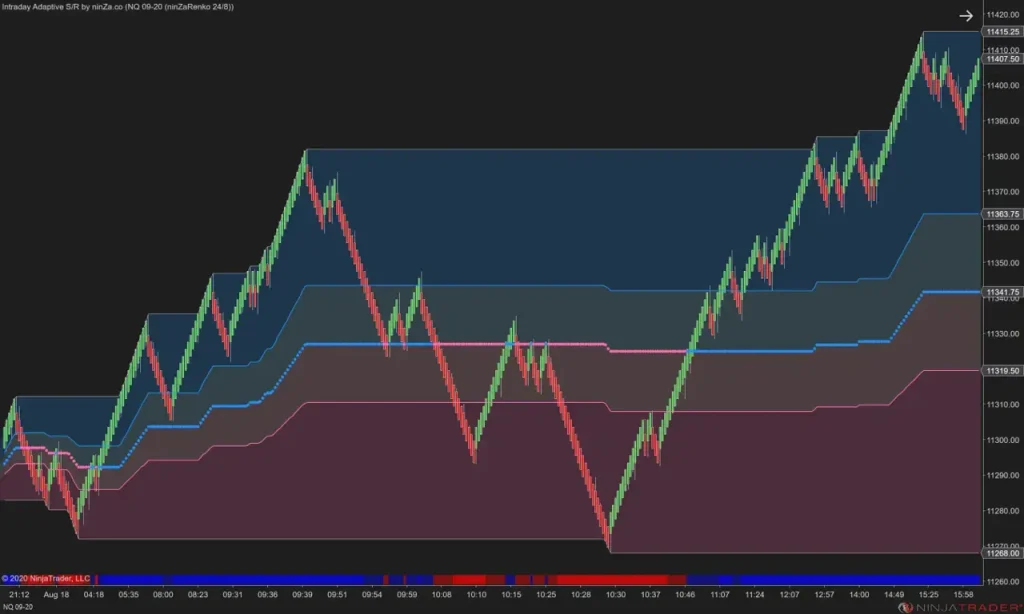
Task: Click the NQ 09-20 instrument label at bottom
Action: 18,607
